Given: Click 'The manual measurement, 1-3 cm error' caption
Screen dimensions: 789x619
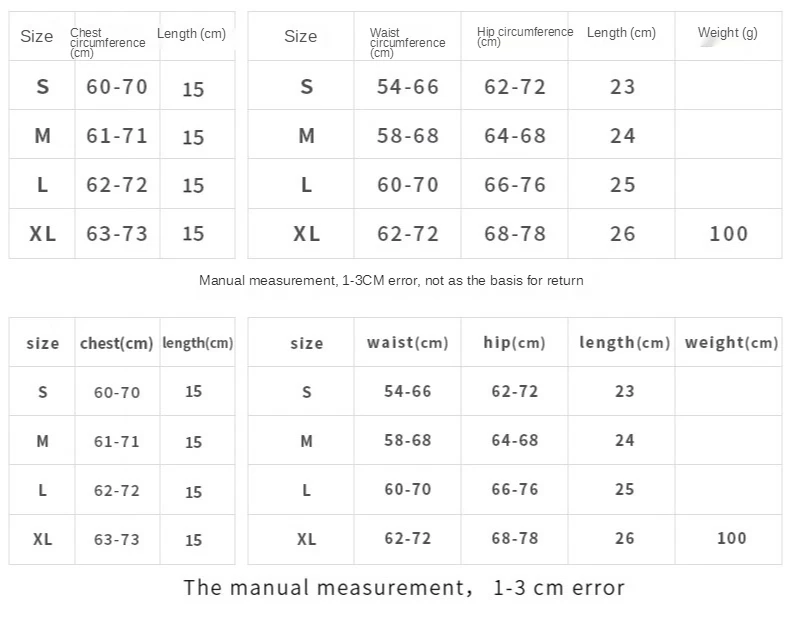Looking at the screenshot, I should (404, 588).
